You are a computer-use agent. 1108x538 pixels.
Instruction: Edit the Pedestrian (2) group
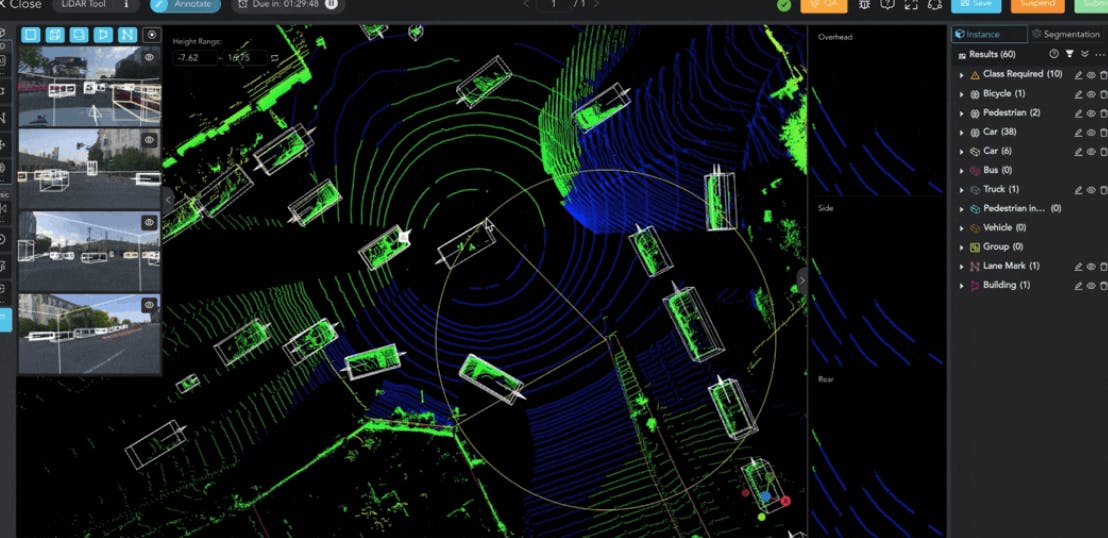pyautogui.click(x=1078, y=113)
